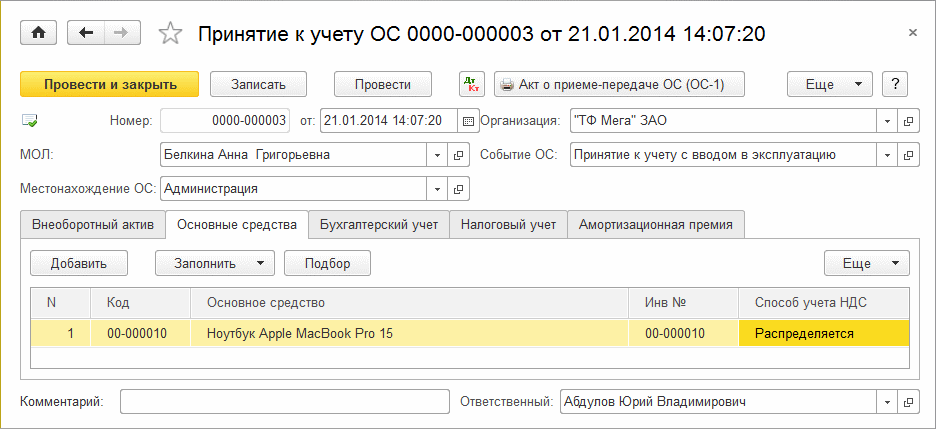This screenshot has width=936, height=429.
Task: Open Организация record with open-form icon
Action: point(908,121)
